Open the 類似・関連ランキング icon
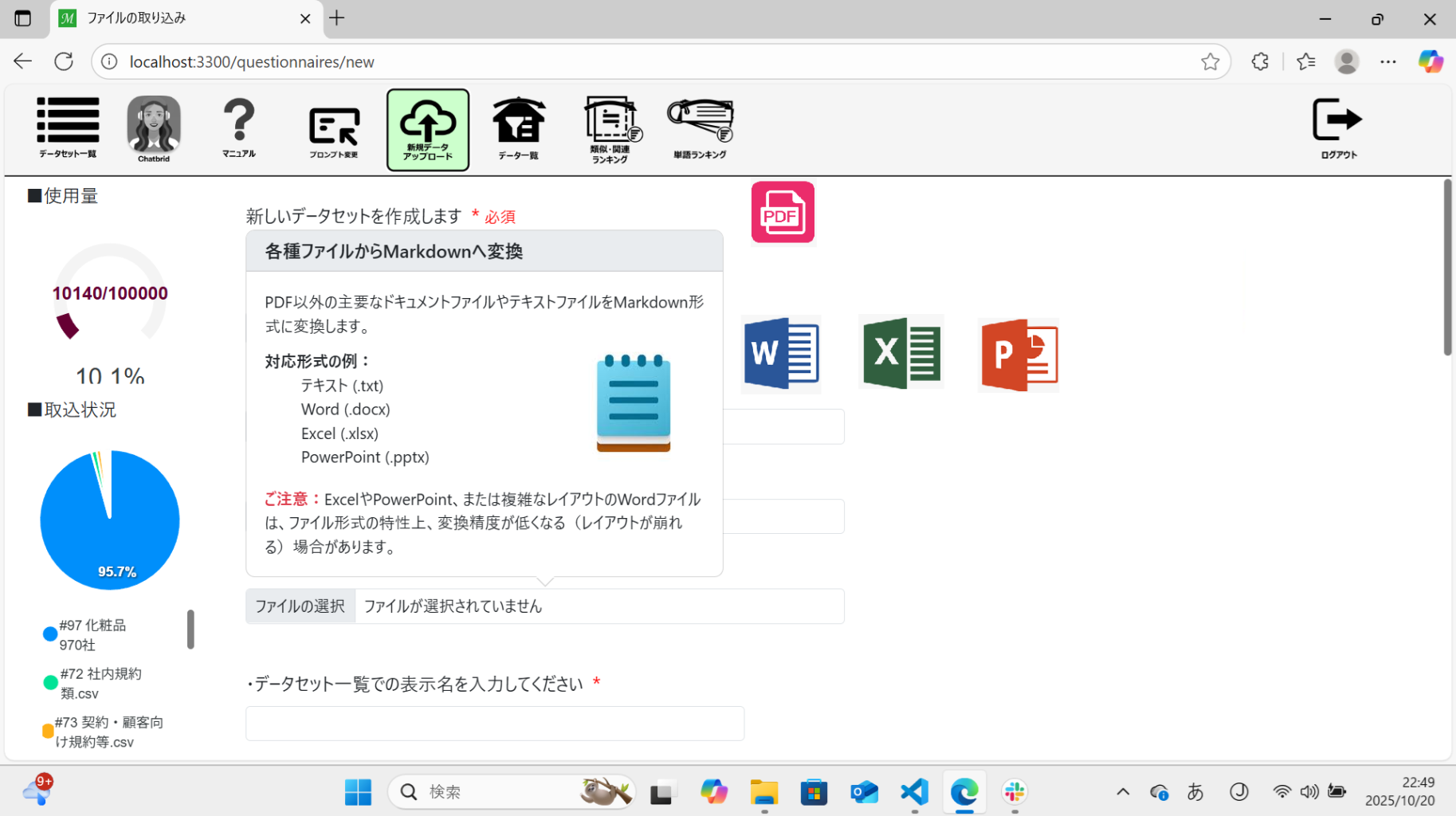This screenshot has width=1456, height=816. click(x=611, y=129)
